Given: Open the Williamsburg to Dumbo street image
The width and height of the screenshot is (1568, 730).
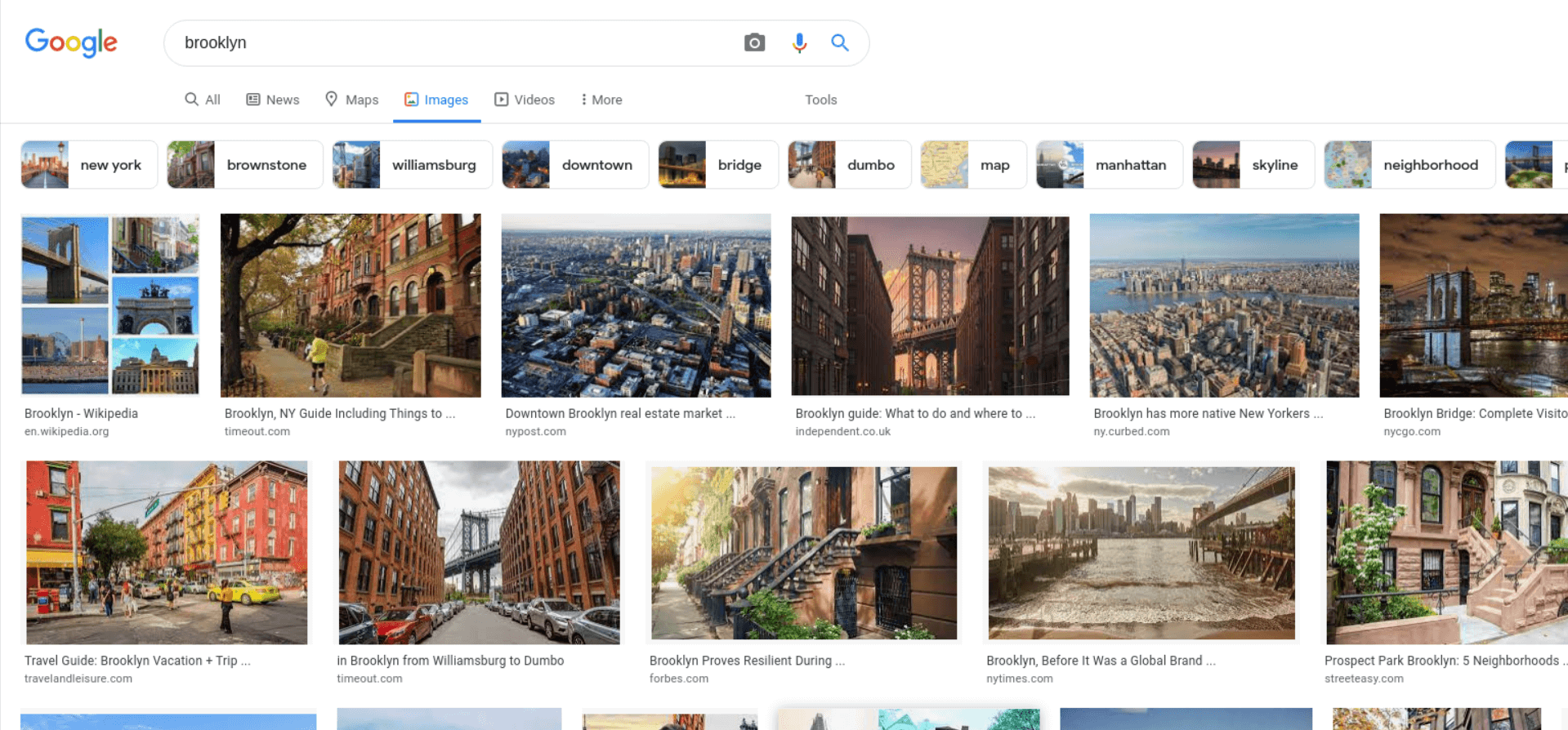Looking at the screenshot, I should coord(479,553).
